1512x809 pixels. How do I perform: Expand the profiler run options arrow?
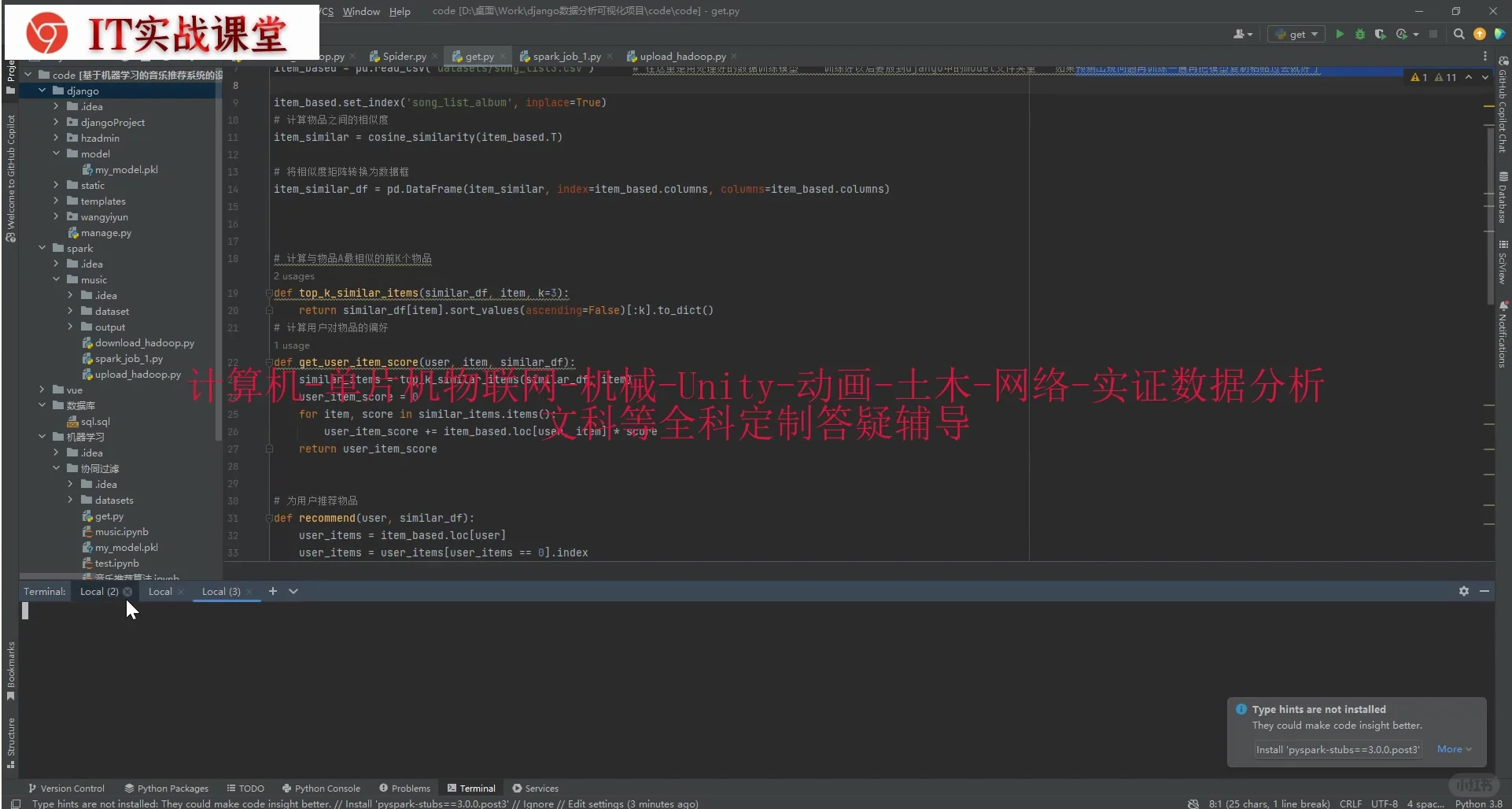1416,34
